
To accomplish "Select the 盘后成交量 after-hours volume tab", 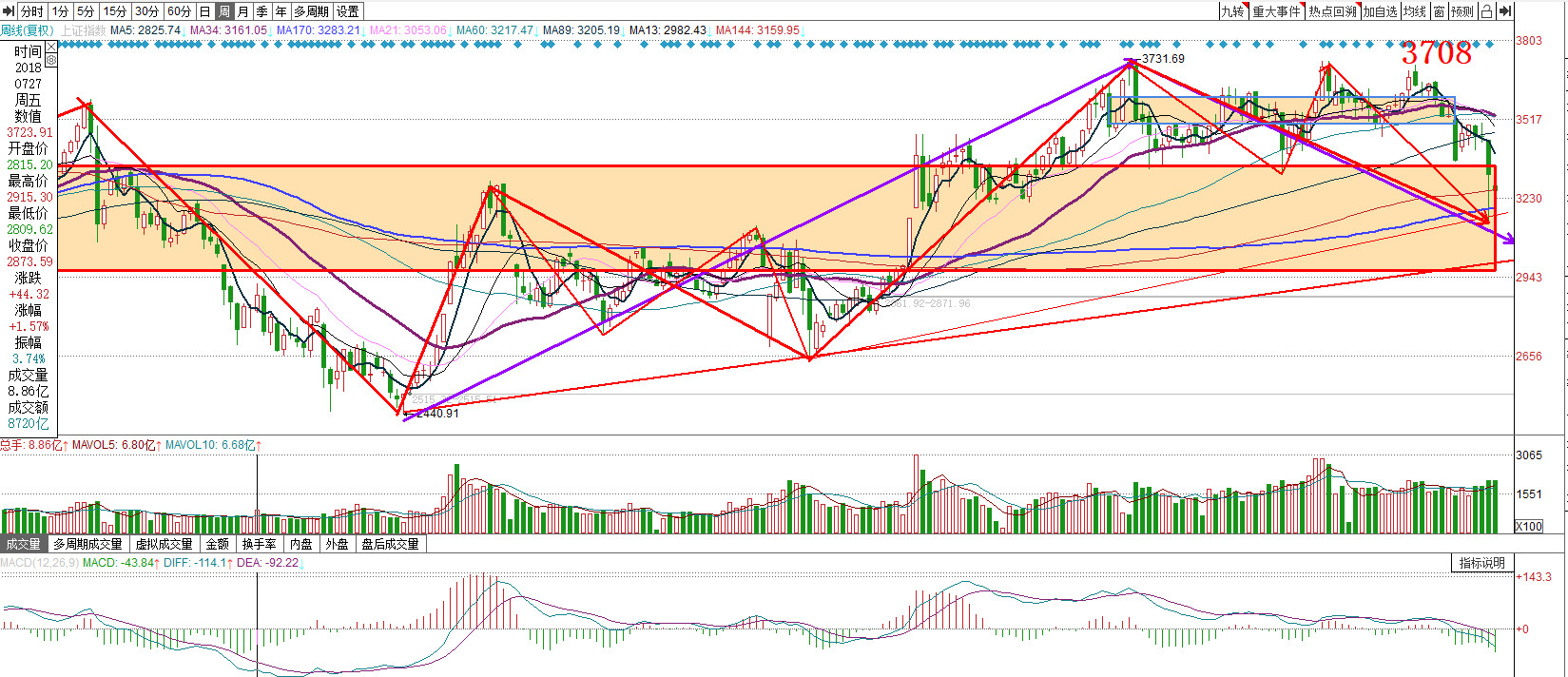I will coord(390,544).
